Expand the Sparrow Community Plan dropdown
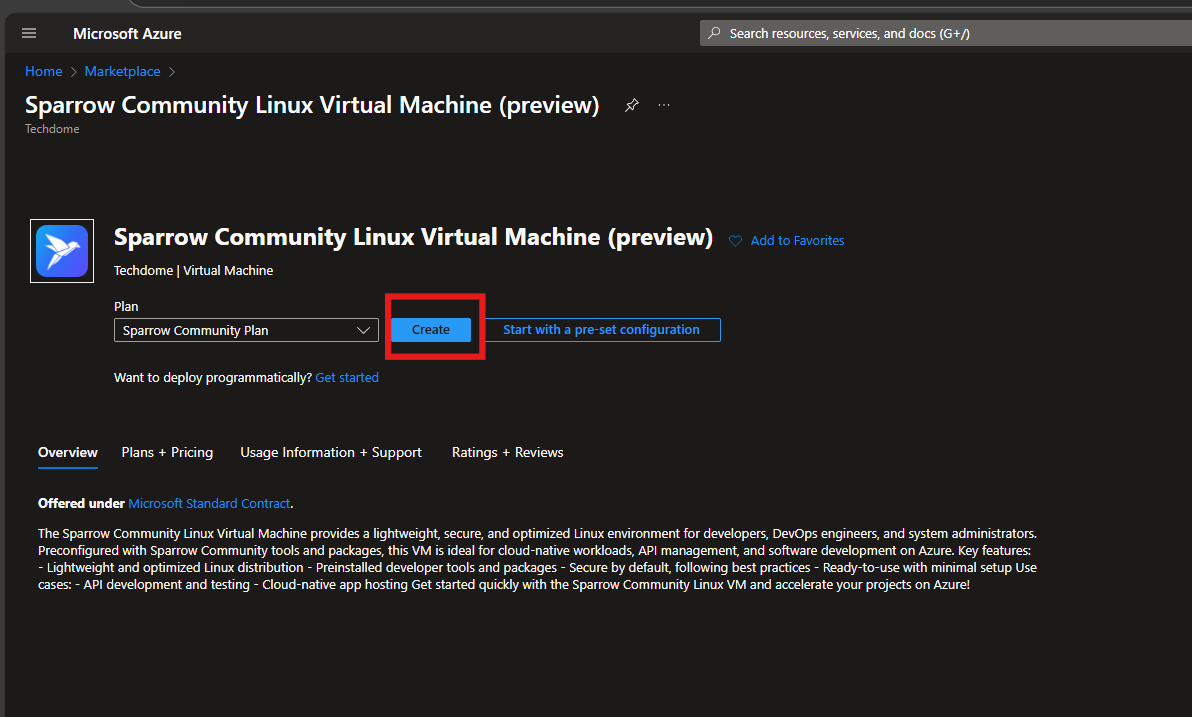This screenshot has width=1192, height=717. click(246, 330)
